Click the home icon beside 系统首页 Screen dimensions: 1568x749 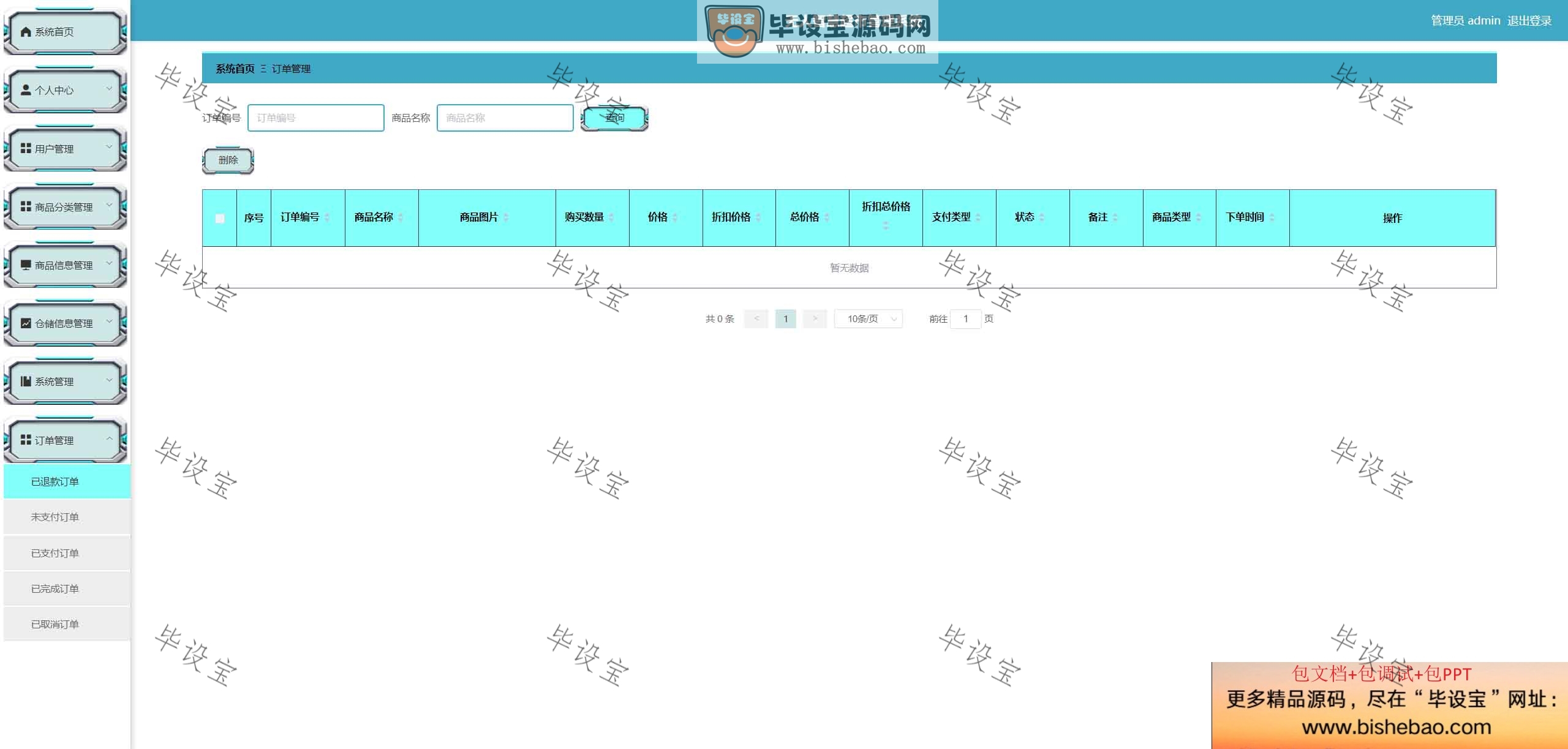click(x=26, y=32)
